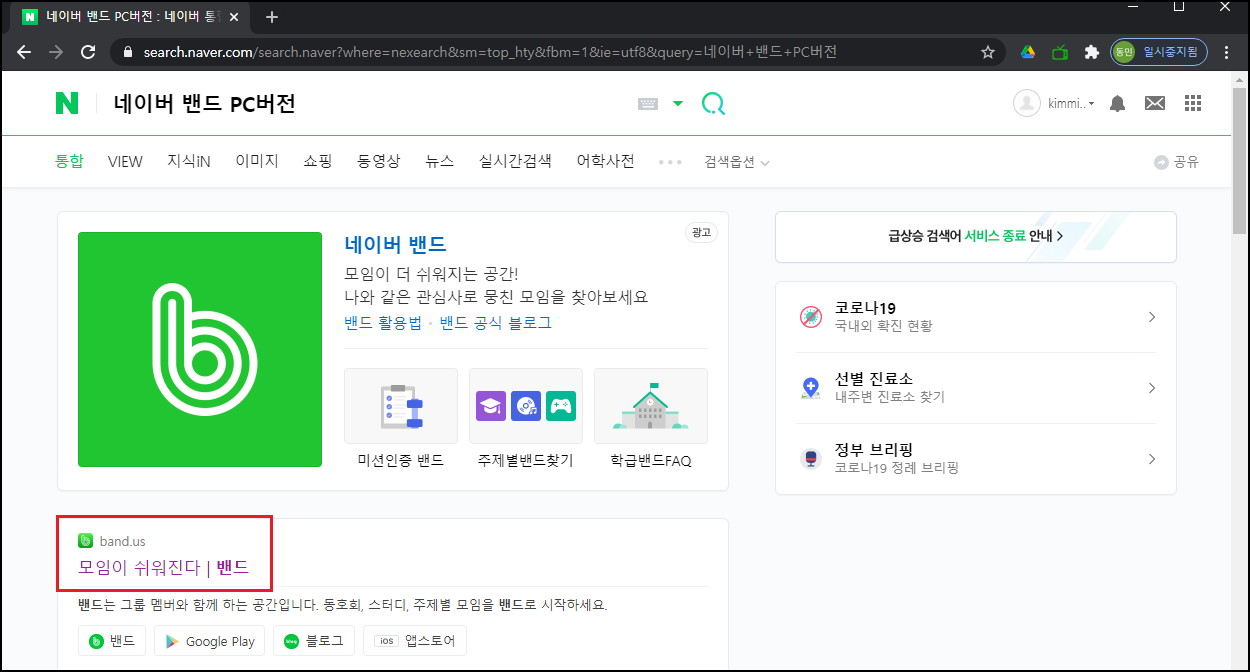Click the 광고 ad badge
The width and height of the screenshot is (1250, 672).
(701, 232)
